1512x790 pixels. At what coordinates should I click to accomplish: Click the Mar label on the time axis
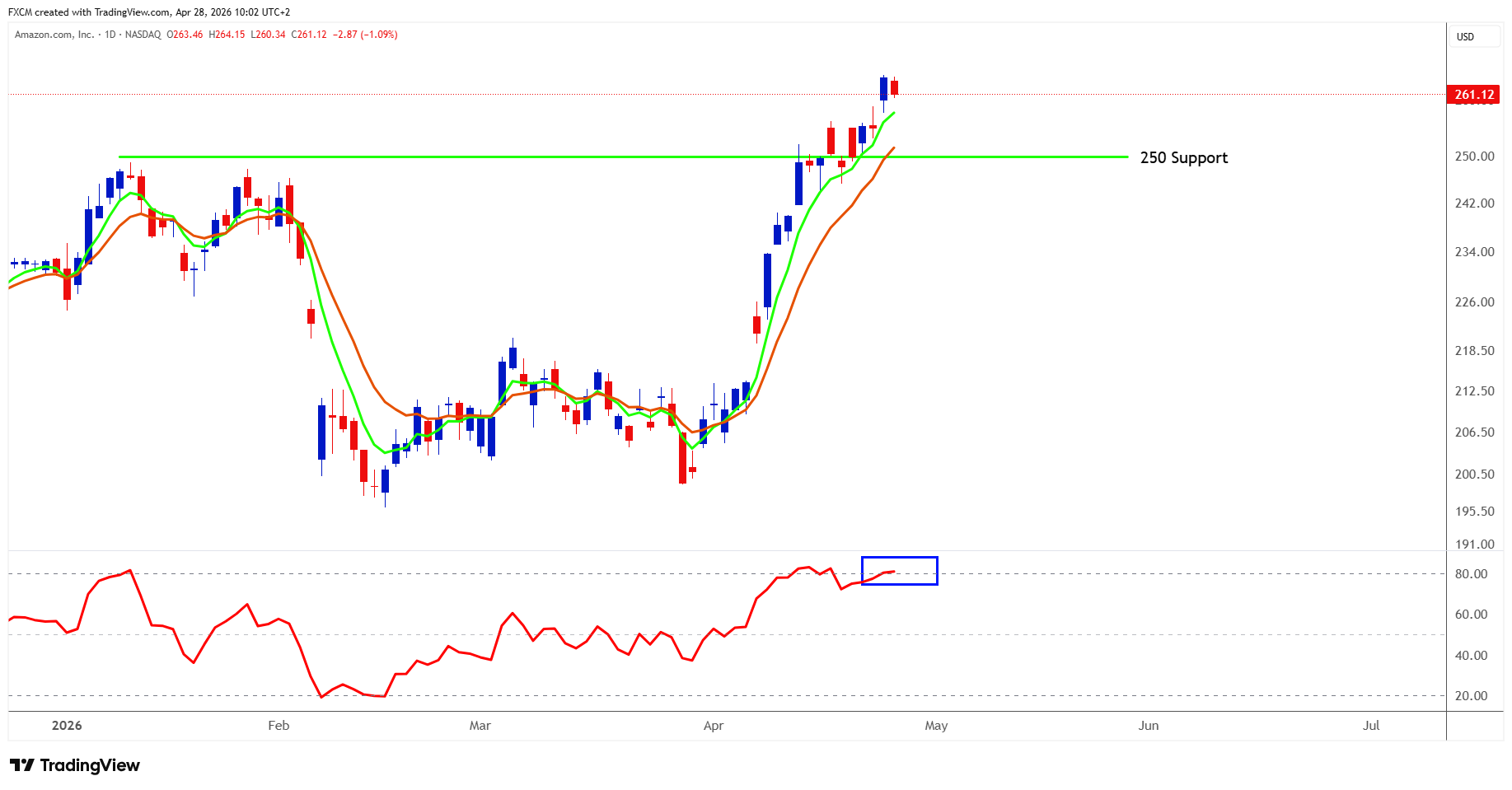pos(480,726)
